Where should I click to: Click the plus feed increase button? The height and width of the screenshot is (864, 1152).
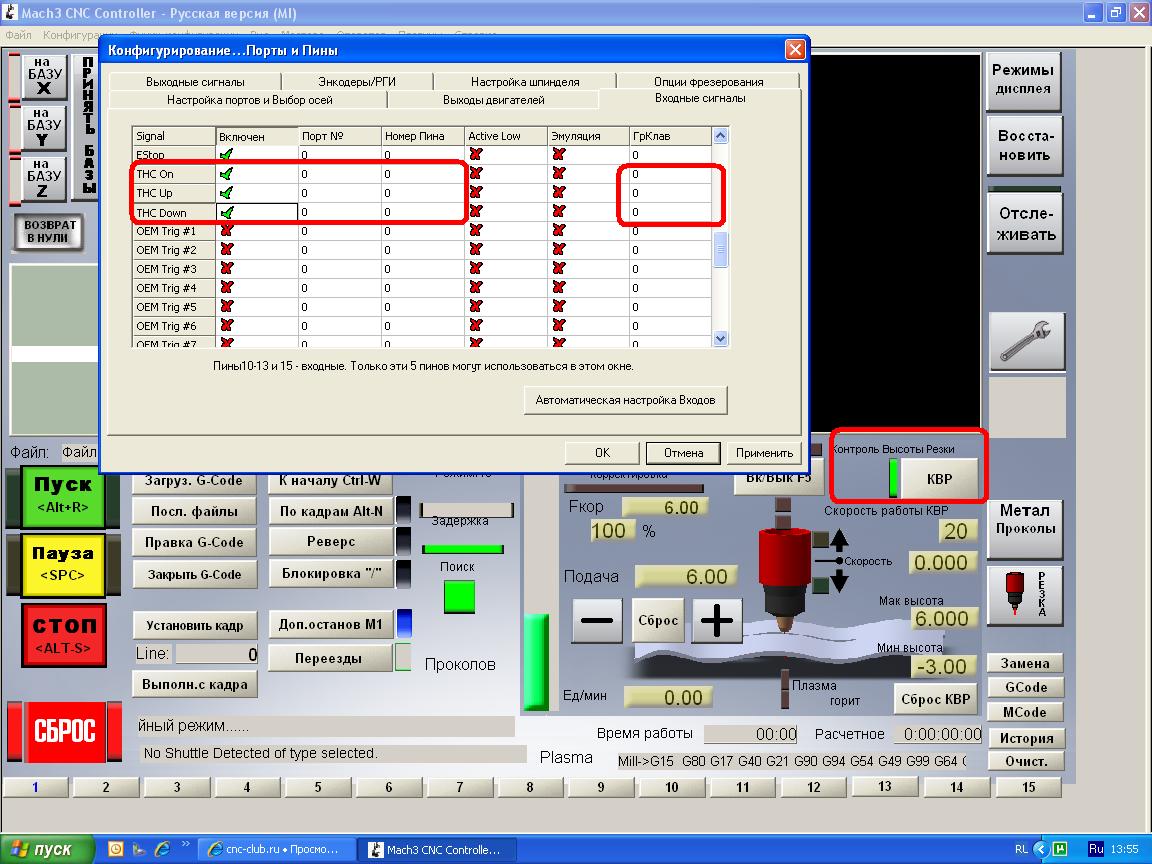(x=716, y=621)
